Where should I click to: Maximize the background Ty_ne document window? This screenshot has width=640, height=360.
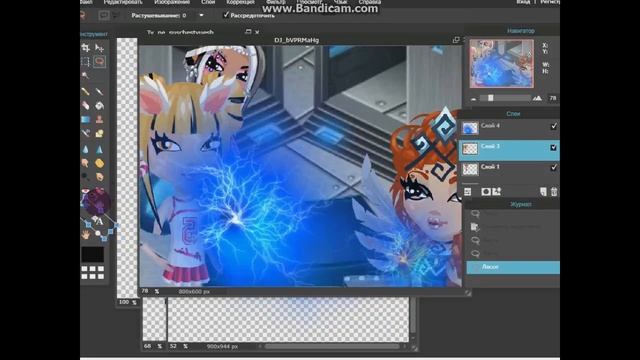pos(248,31)
